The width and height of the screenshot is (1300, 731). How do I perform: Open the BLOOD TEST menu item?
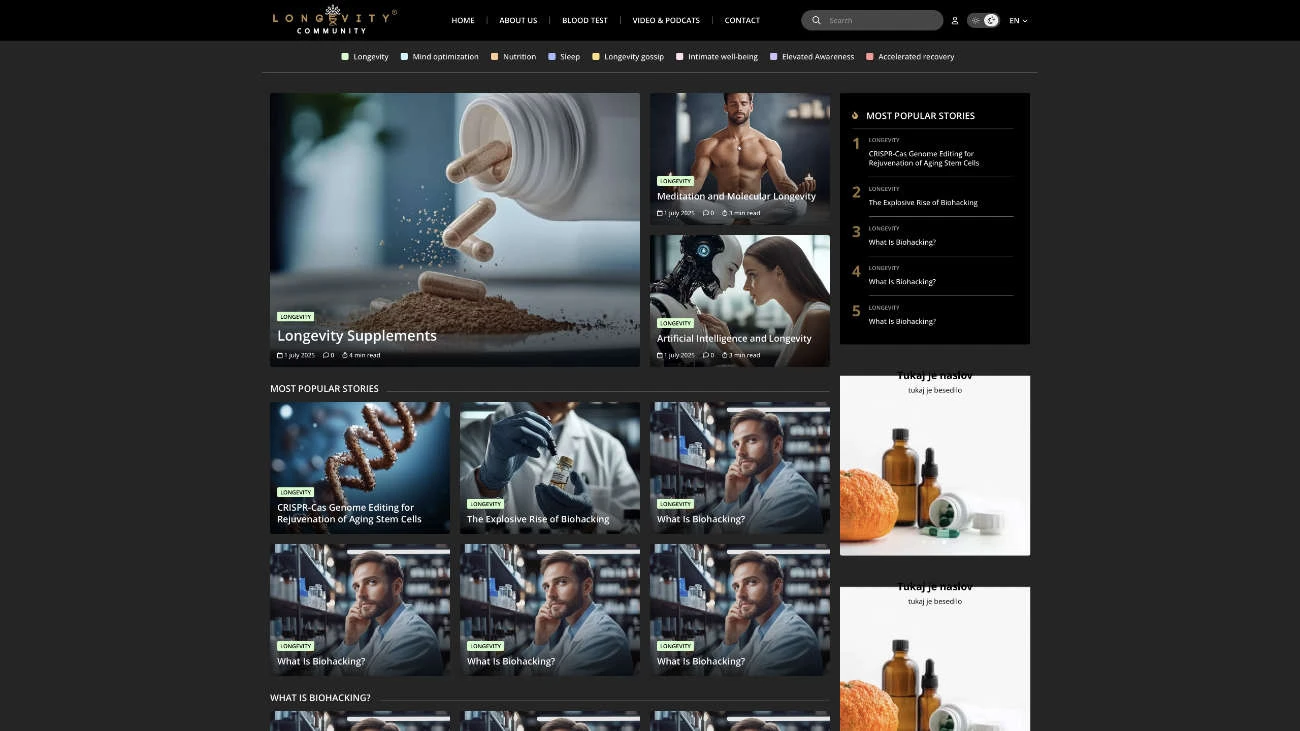coord(584,20)
